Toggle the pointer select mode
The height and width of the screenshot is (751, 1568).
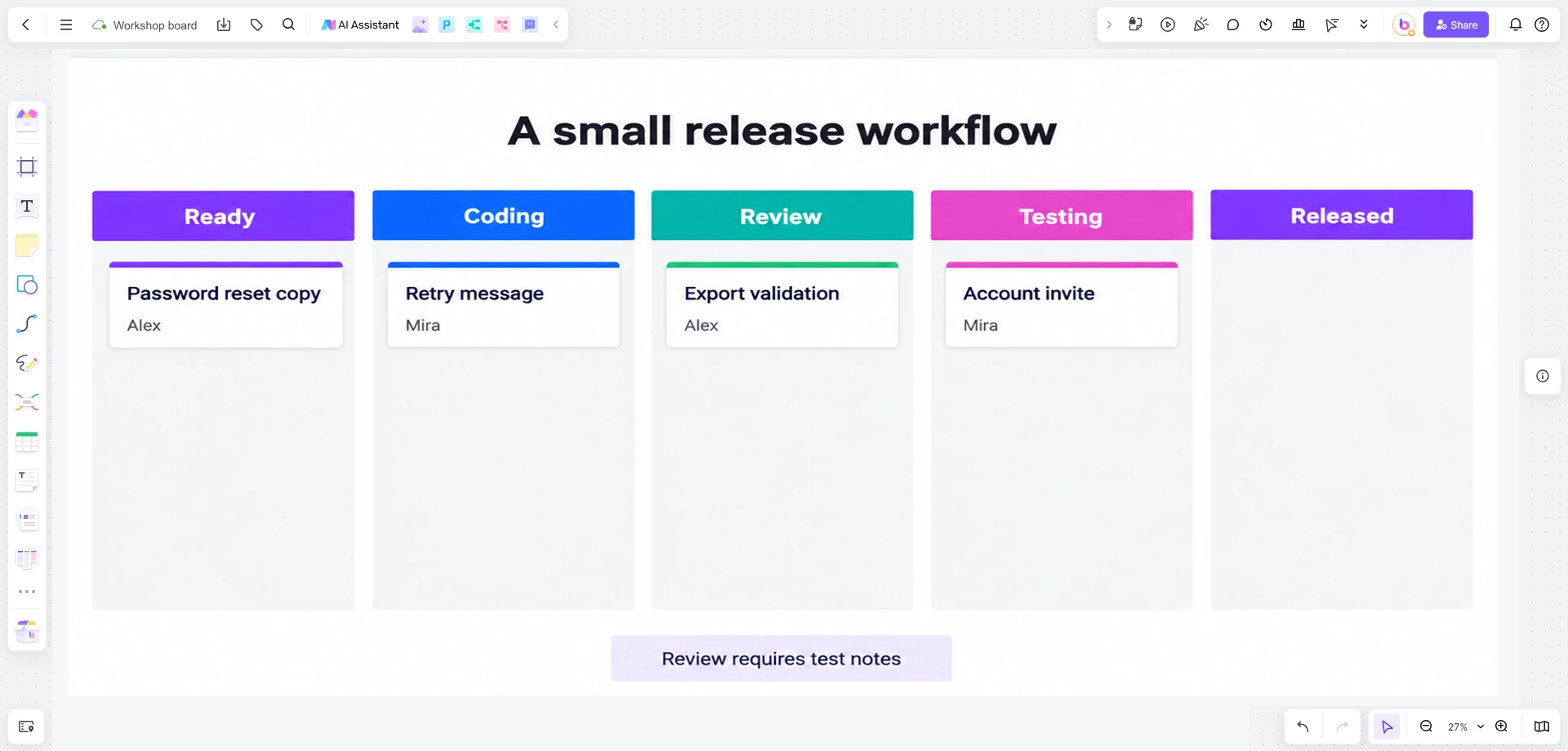click(1387, 726)
